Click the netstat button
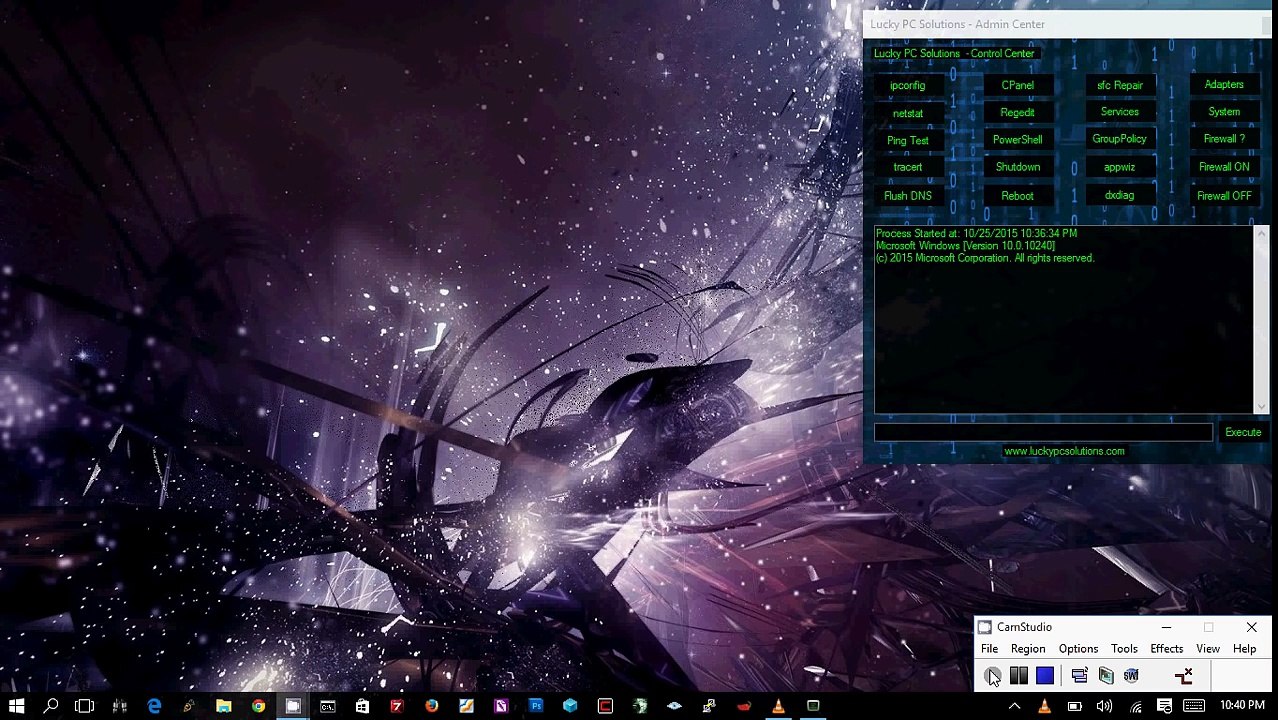The image size is (1278, 720). [x=908, y=114]
